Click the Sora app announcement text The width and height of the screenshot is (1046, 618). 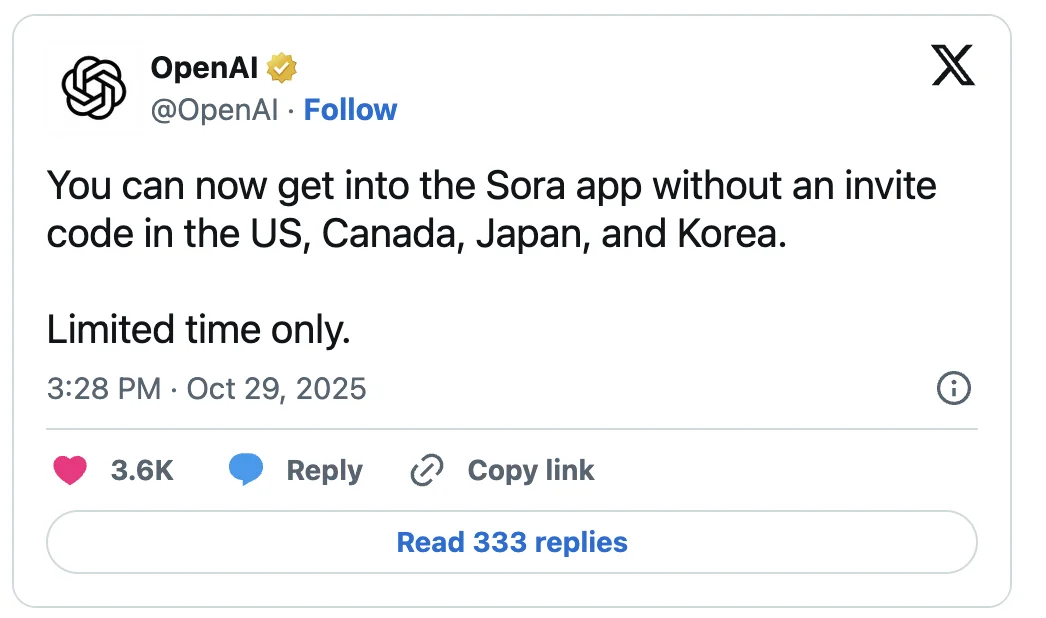490,187
